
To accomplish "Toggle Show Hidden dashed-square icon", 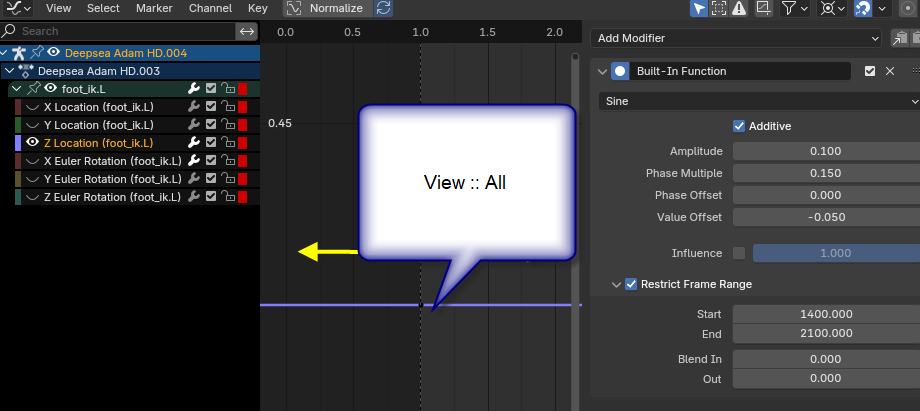I will coord(718,8).
